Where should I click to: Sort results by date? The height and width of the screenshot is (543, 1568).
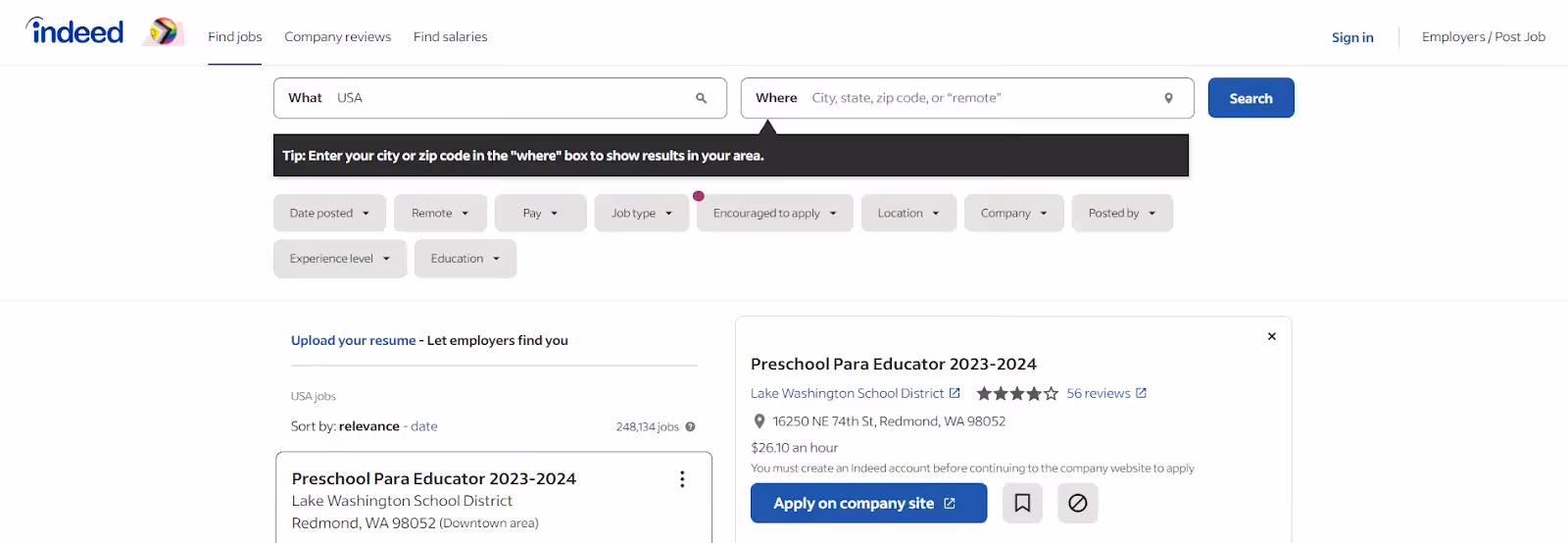coord(424,426)
